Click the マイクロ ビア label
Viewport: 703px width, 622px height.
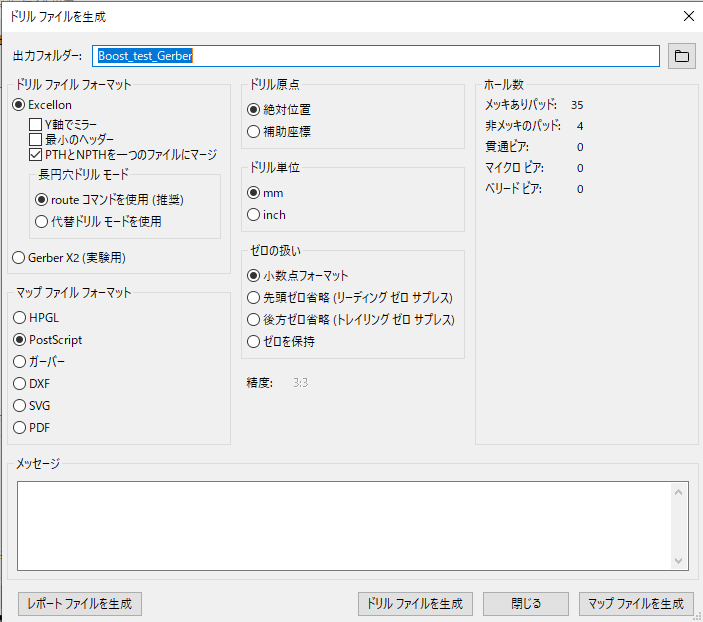point(514,168)
